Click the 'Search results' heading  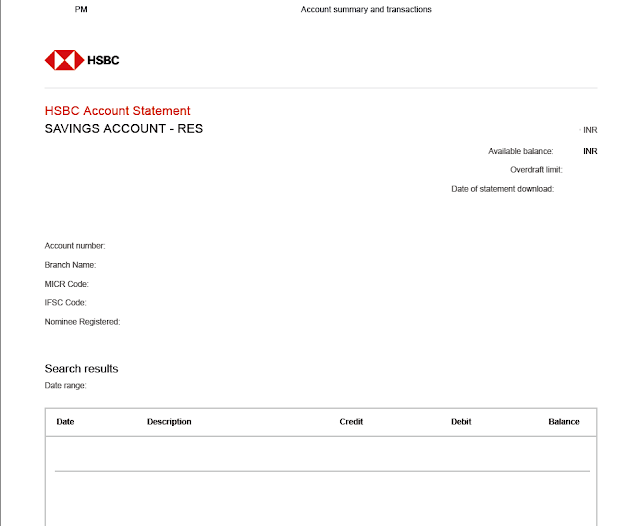coord(81,368)
